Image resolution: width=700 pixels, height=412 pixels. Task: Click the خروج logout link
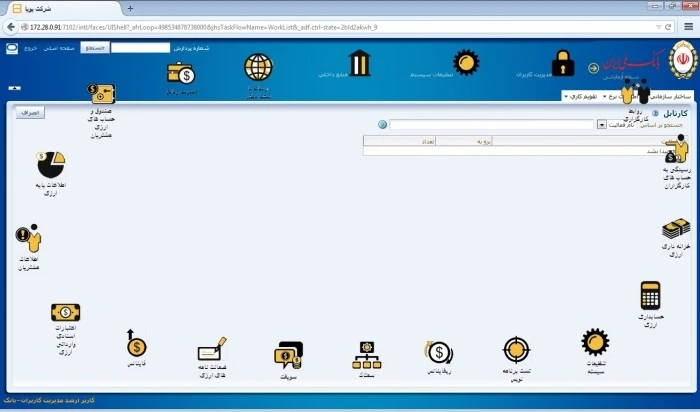pyautogui.click(x=30, y=48)
